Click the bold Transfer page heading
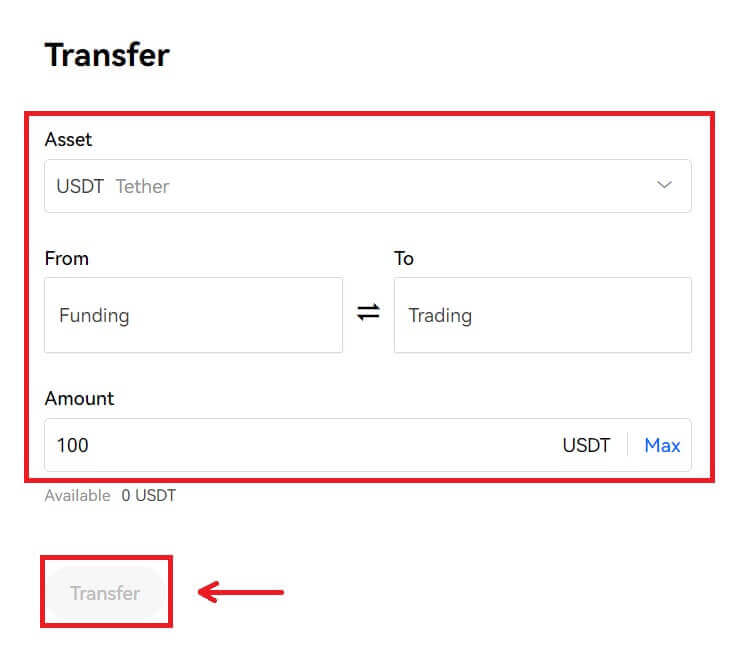 [107, 55]
